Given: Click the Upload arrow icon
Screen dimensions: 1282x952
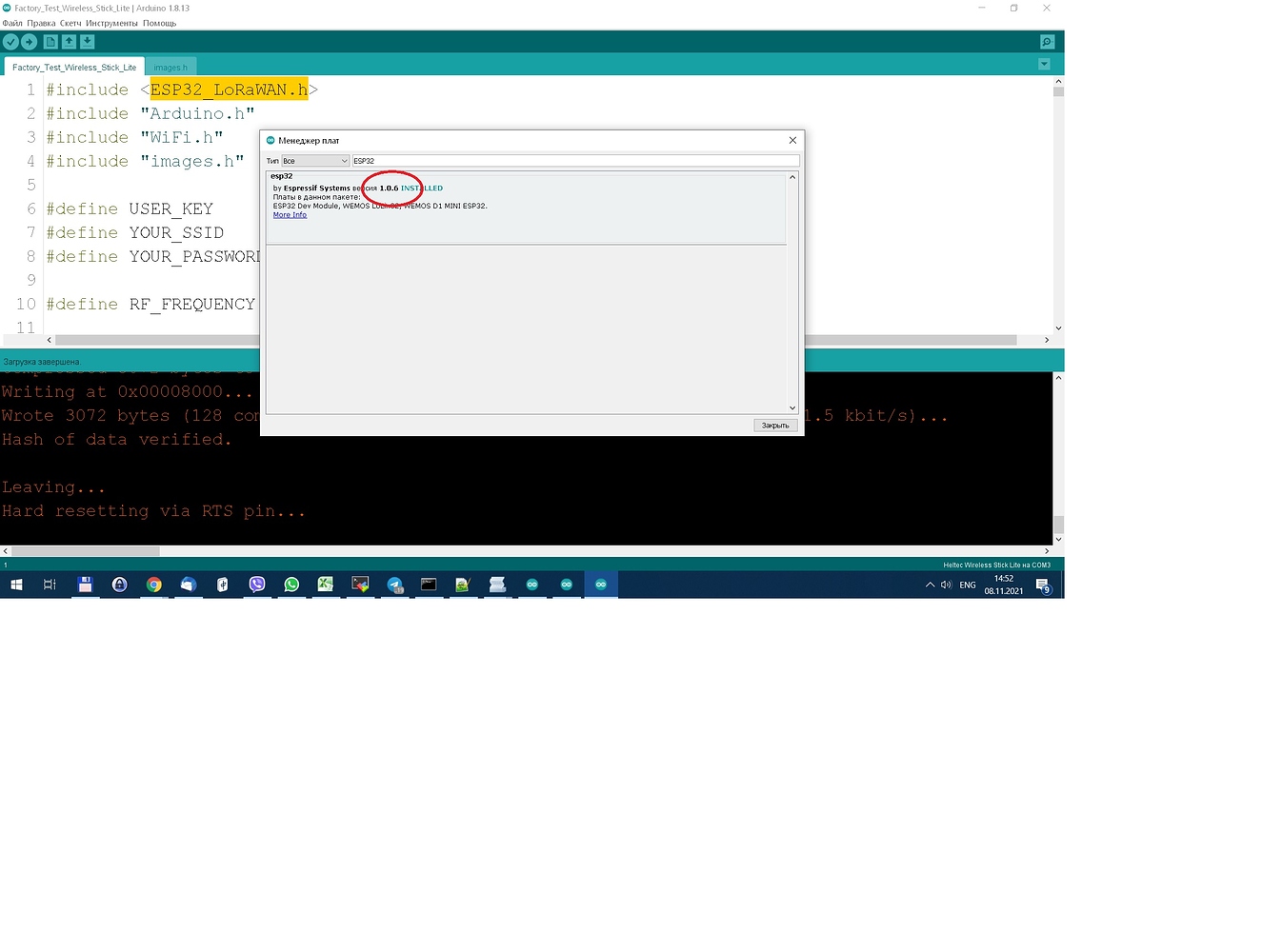Looking at the screenshot, I should point(30,42).
